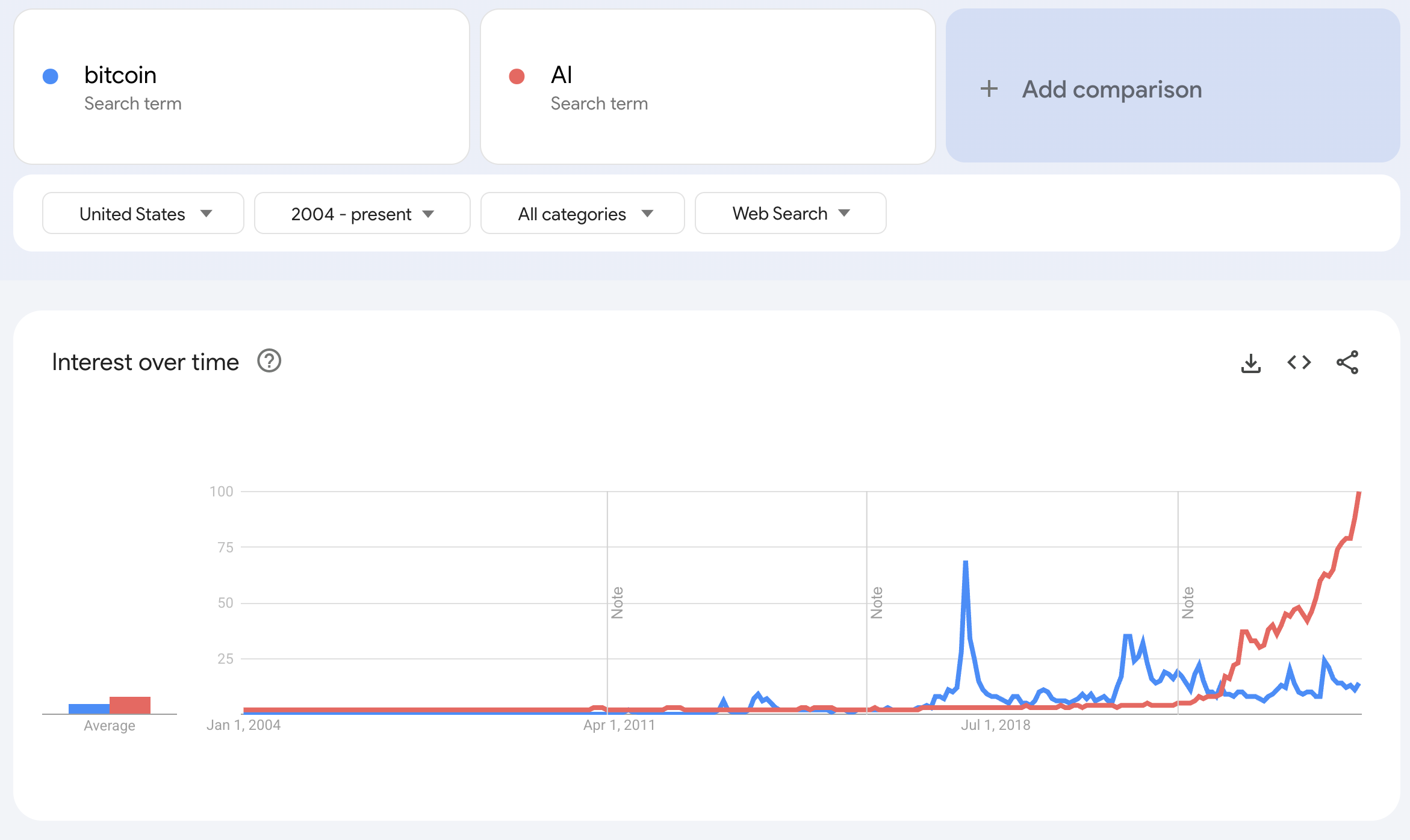Click the red AI average bar

click(130, 705)
